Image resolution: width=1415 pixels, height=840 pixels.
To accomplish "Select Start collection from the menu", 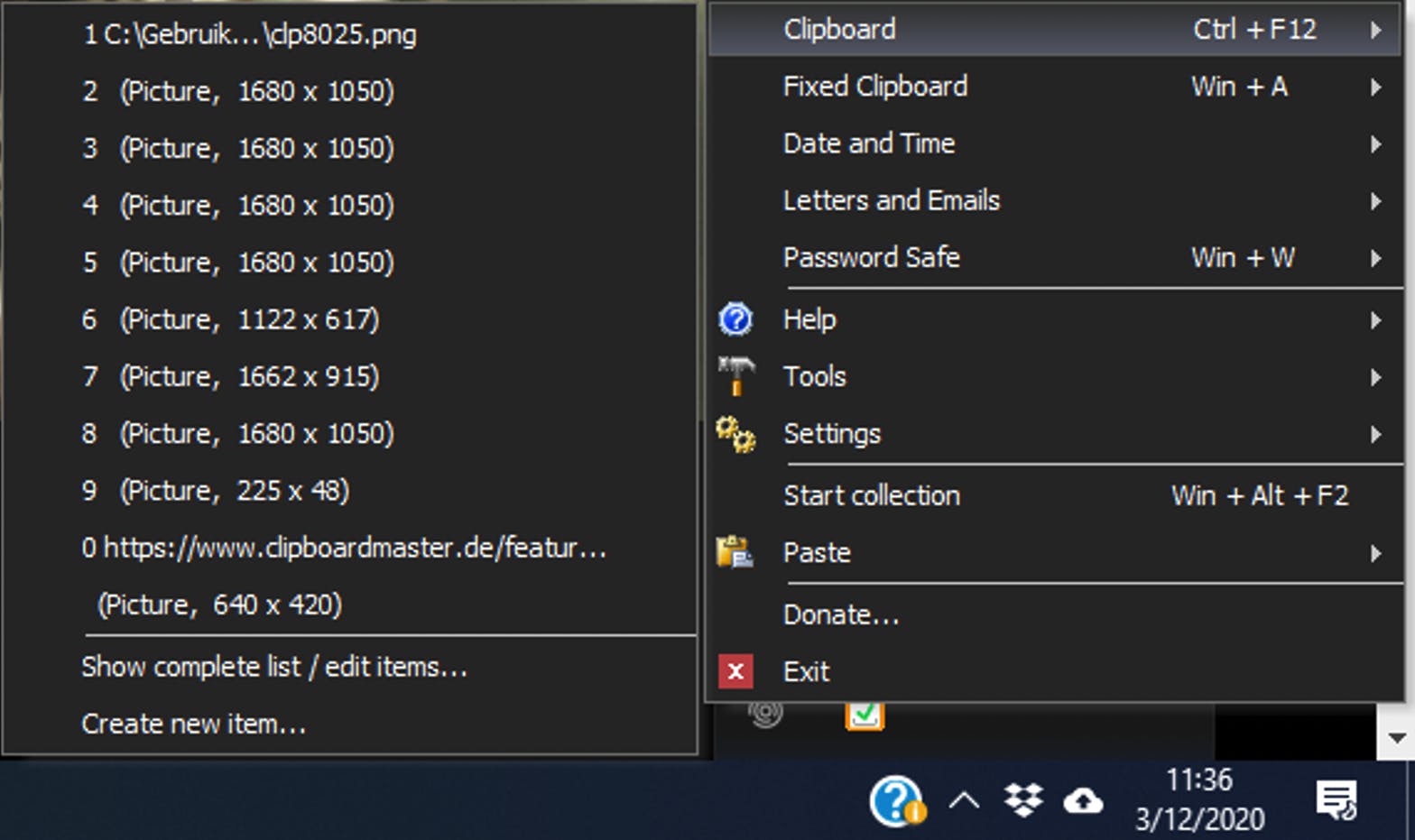I will click(x=872, y=495).
